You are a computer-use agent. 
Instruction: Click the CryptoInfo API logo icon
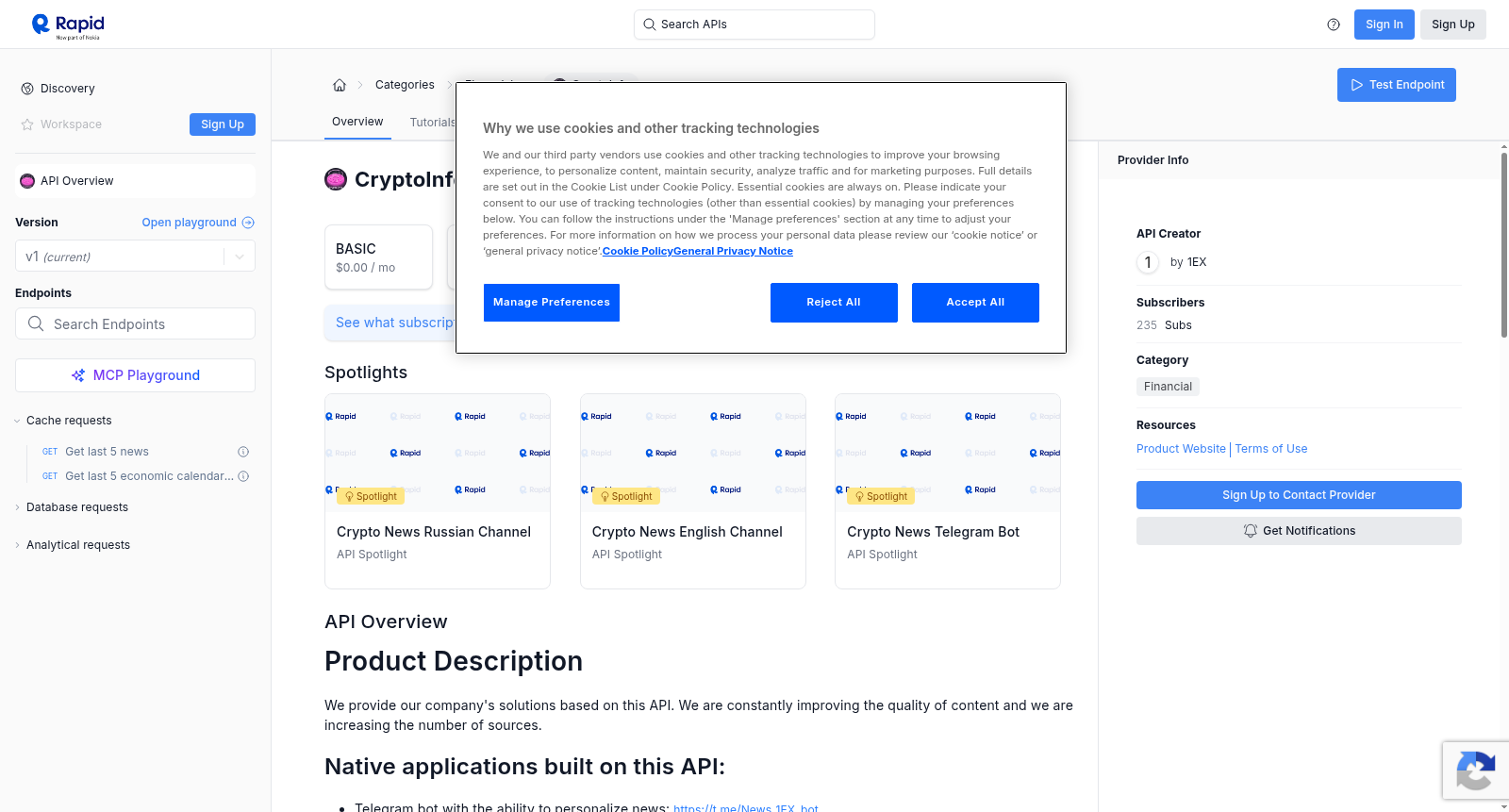[x=336, y=179]
